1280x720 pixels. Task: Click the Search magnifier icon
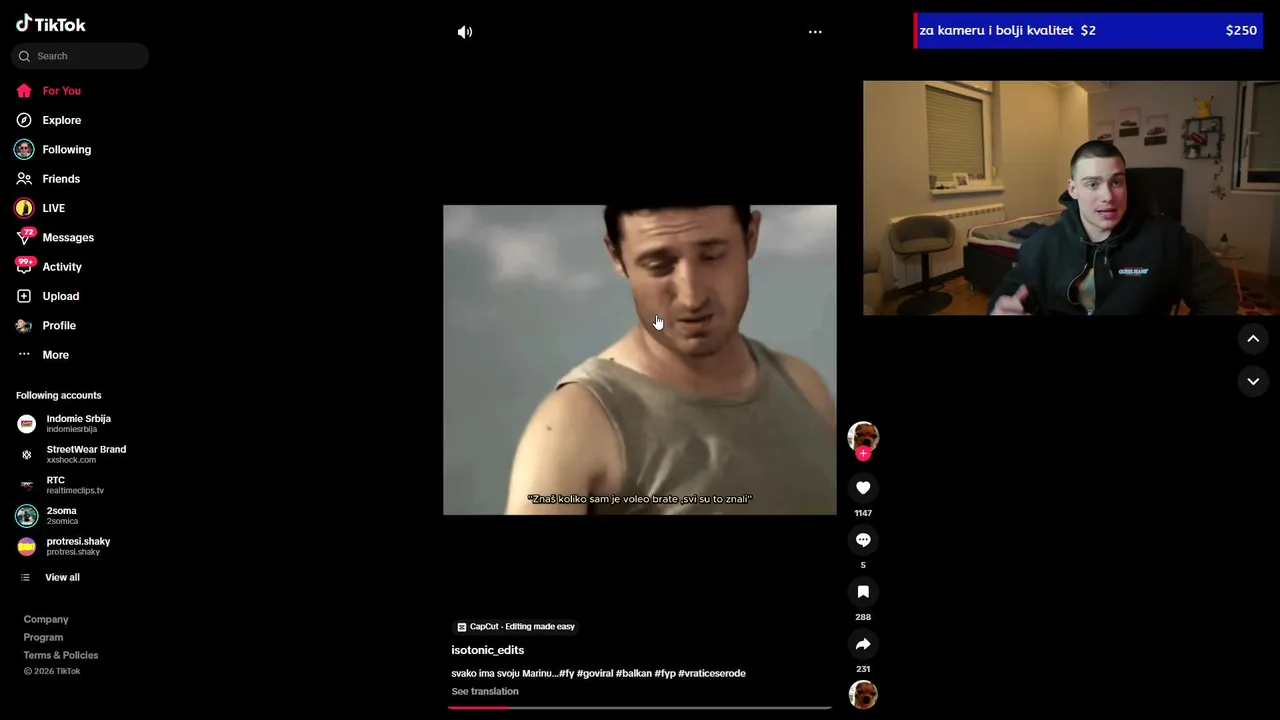tap(24, 56)
